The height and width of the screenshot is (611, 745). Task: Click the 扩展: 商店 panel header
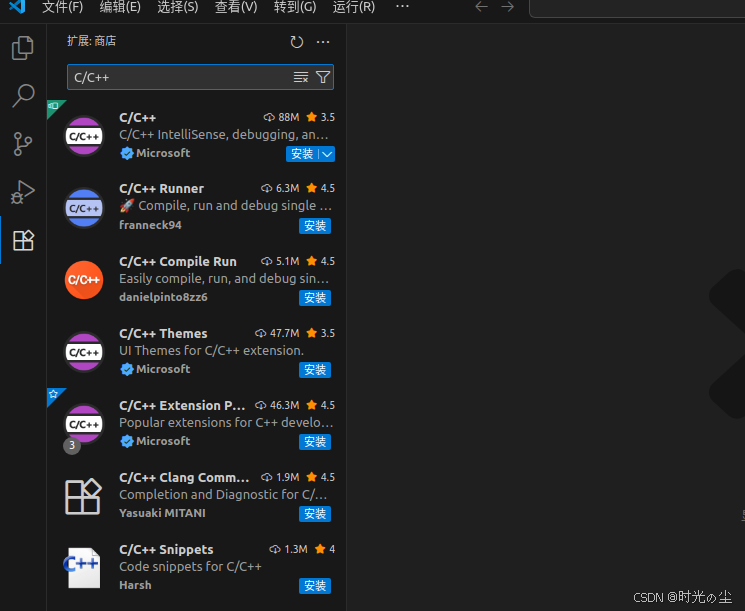(91, 41)
